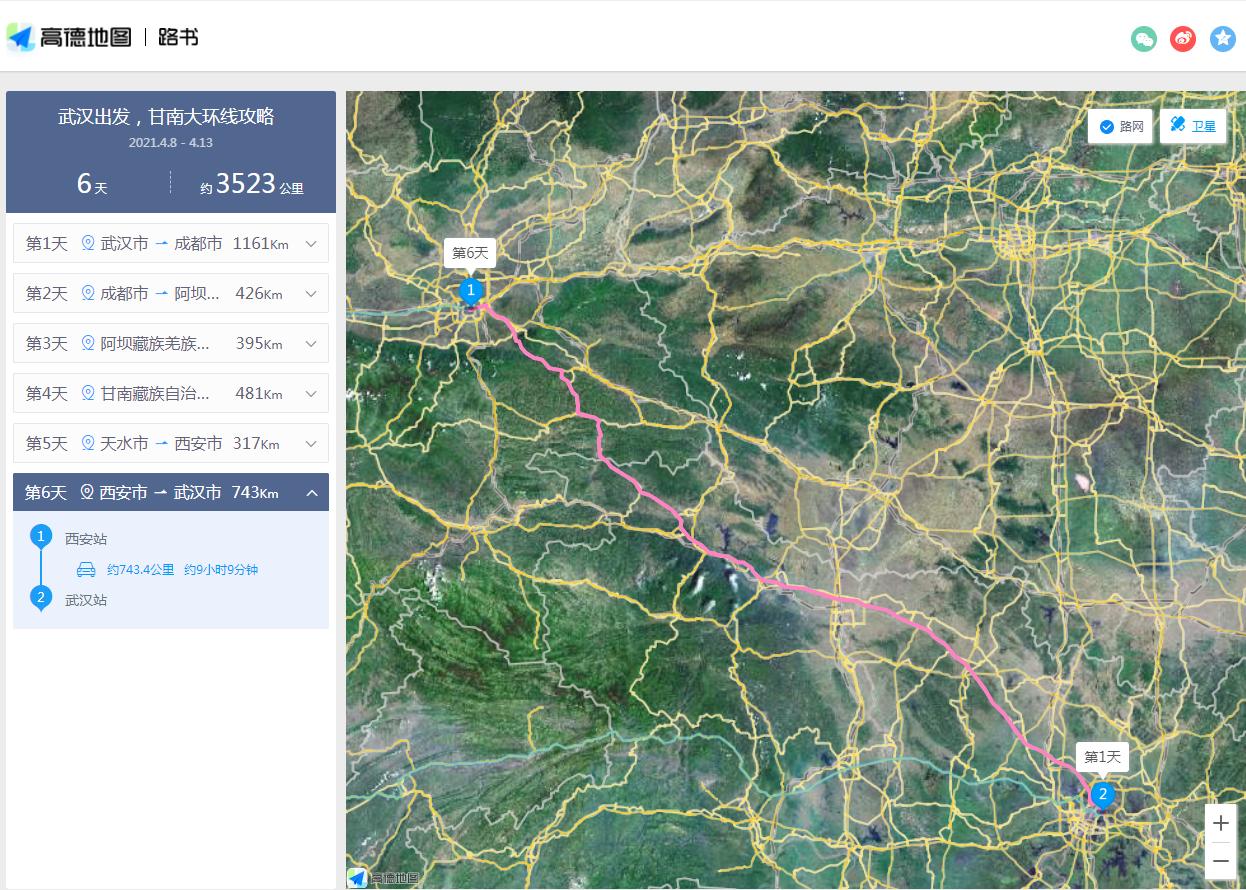The height and width of the screenshot is (890, 1246).
Task: Click location pin icon in 第1天 row
Action: tap(88, 243)
